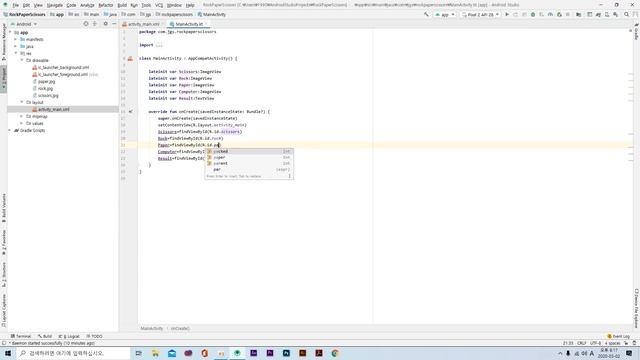This screenshot has width=640, height=360.
Task: Open the Sync Project with Gradle icon
Action: coord(598,14)
